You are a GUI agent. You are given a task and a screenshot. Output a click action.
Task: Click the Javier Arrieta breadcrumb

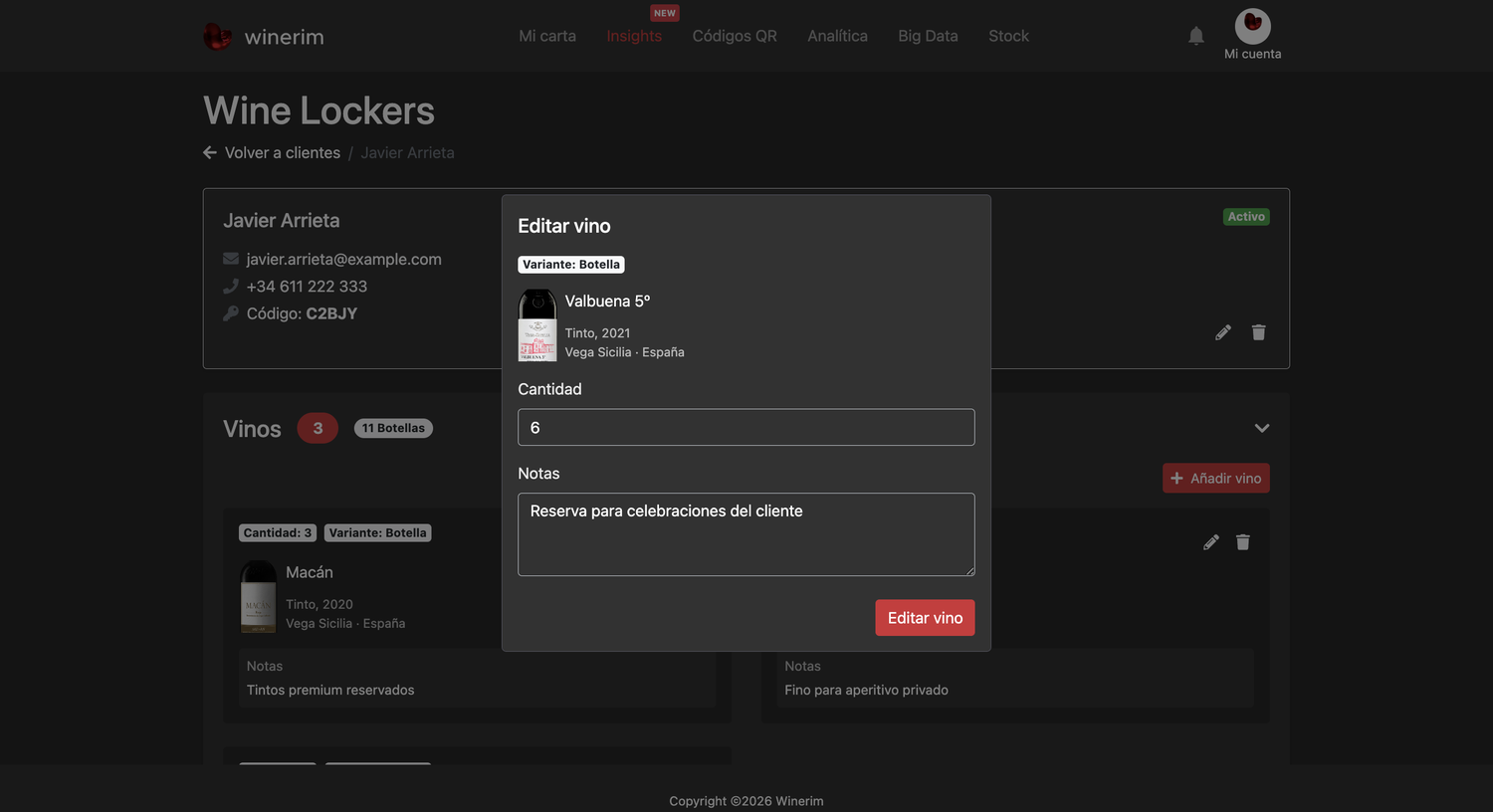tap(407, 152)
